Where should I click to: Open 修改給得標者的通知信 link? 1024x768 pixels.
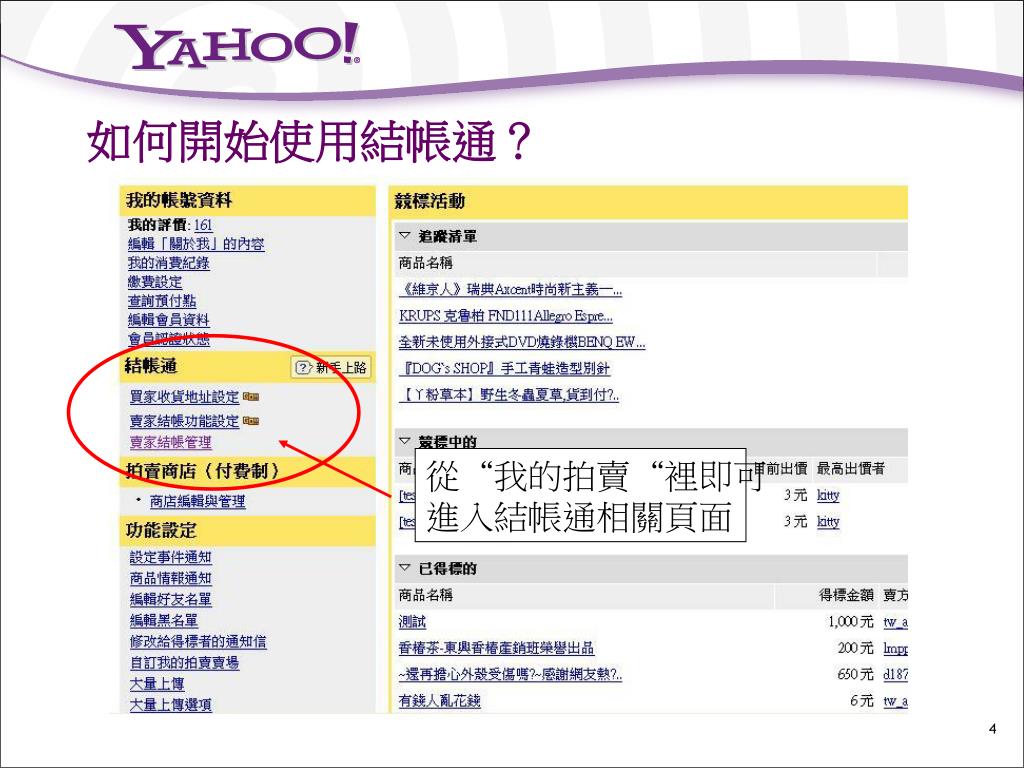[198, 641]
